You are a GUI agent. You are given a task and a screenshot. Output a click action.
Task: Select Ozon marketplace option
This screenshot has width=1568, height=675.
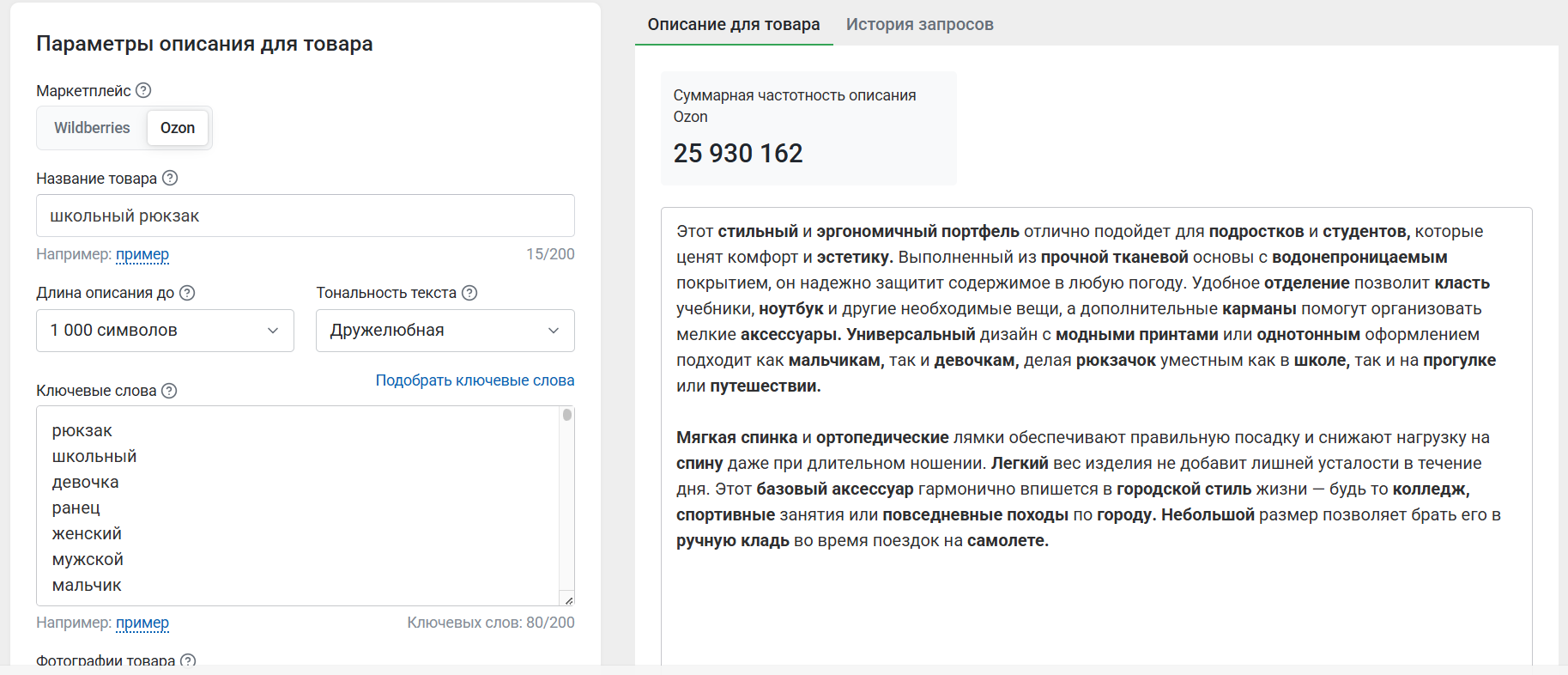pyautogui.click(x=178, y=128)
